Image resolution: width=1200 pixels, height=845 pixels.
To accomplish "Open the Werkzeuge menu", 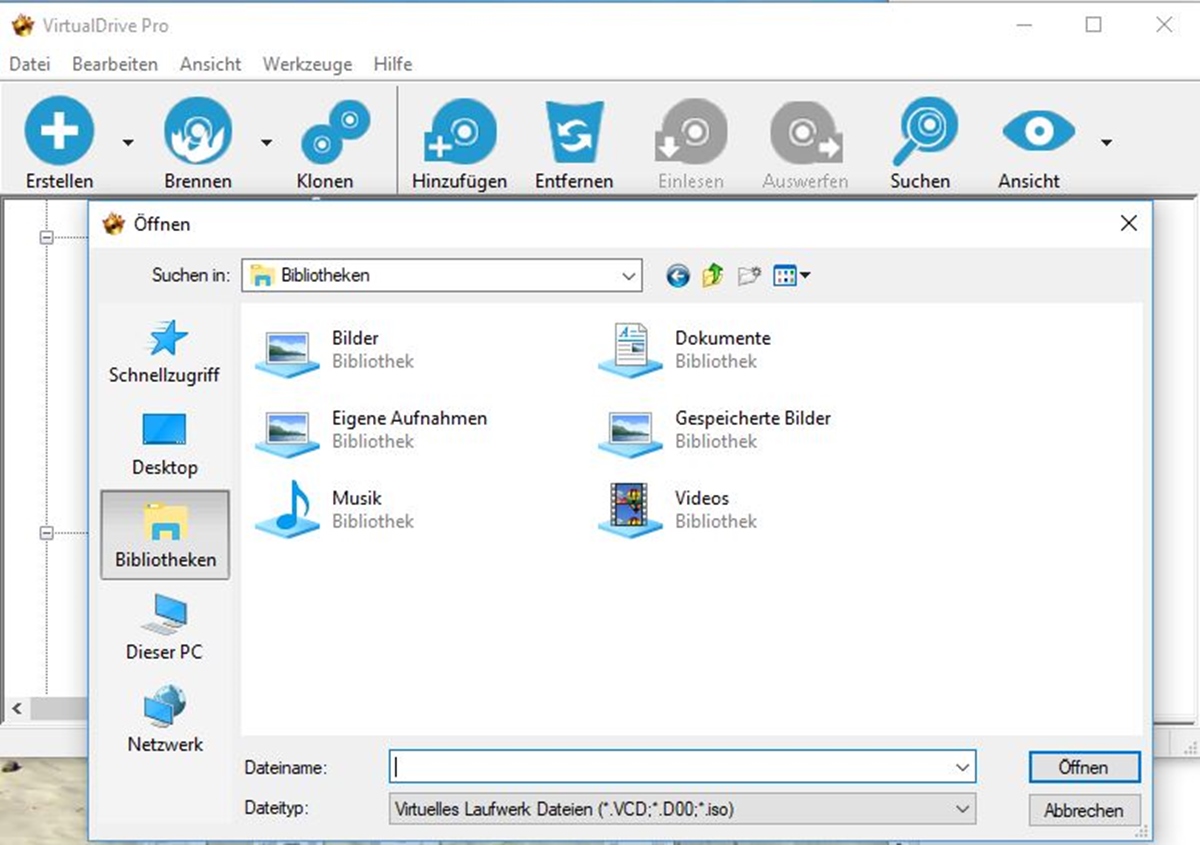I will 308,64.
